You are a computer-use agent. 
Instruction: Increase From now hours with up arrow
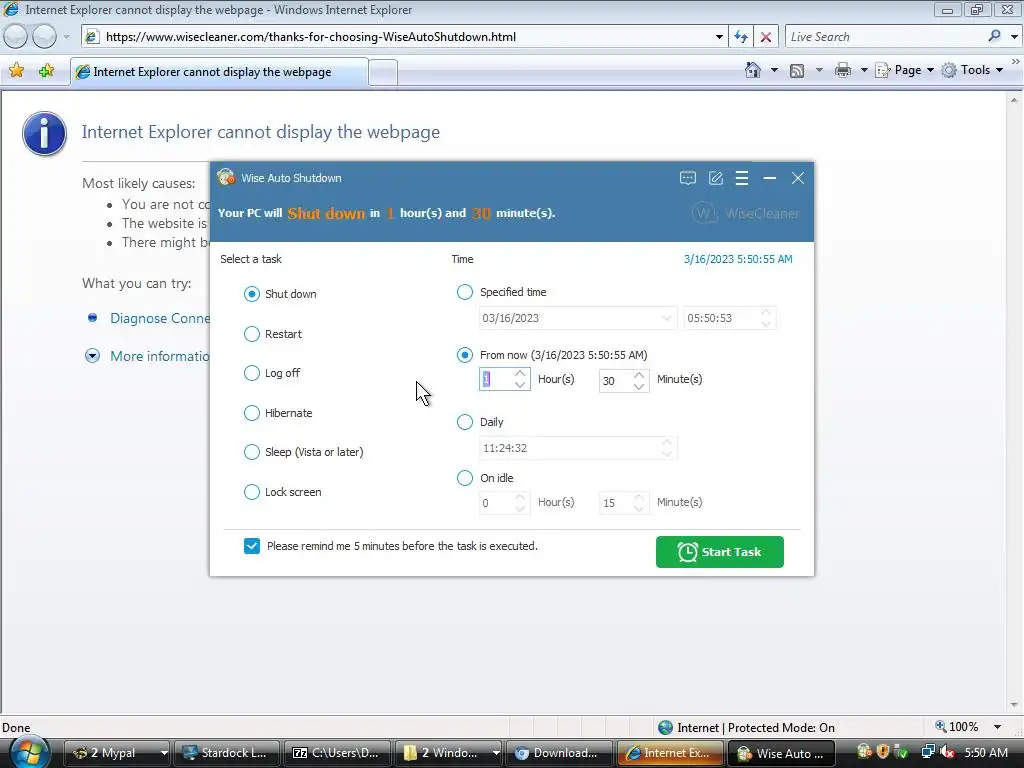520,374
